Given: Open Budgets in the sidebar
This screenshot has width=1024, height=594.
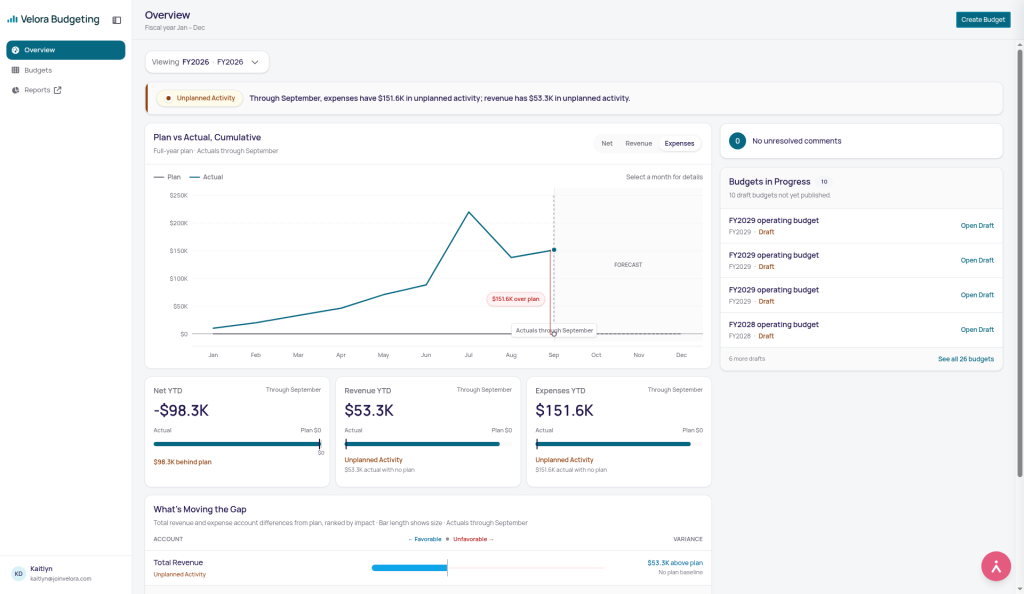Looking at the screenshot, I should coord(65,70).
